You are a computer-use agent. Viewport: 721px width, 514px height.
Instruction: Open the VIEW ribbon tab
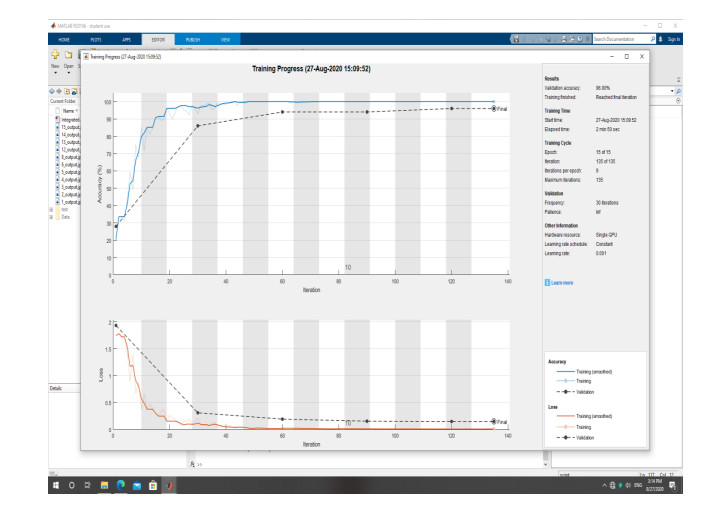[x=225, y=39]
